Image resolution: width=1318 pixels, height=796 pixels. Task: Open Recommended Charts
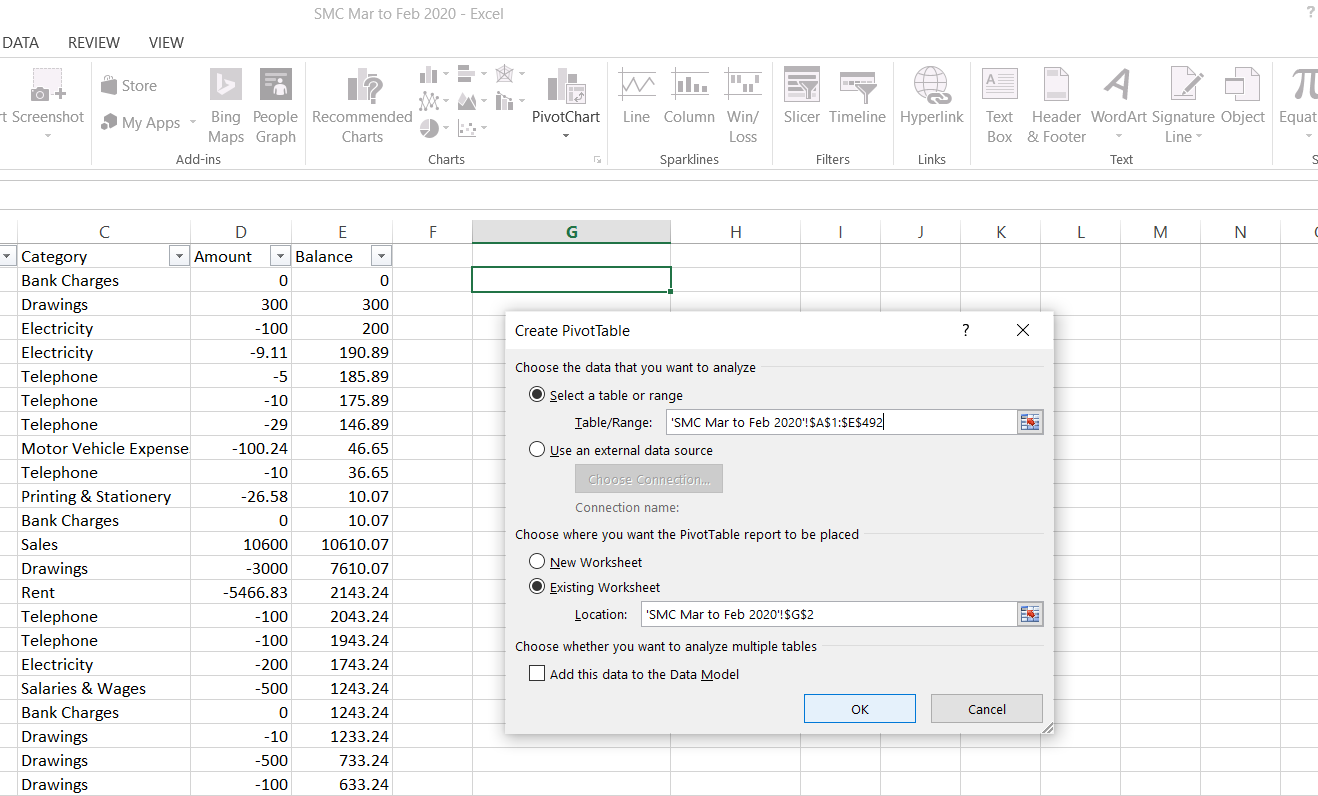click(x=362, y=107)
